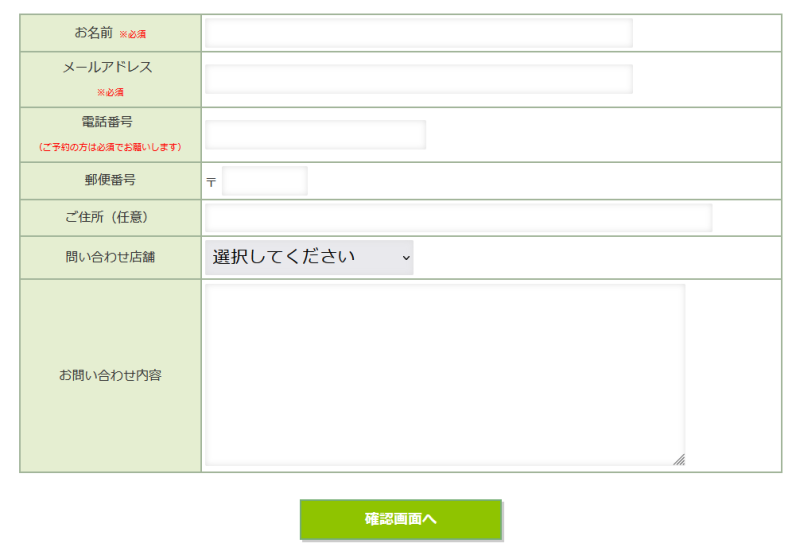Image resolution: width=800 pixels, height=551 pixels.
Task: Click the red ※必須 mark beside お名前
Action: [133, 35]
